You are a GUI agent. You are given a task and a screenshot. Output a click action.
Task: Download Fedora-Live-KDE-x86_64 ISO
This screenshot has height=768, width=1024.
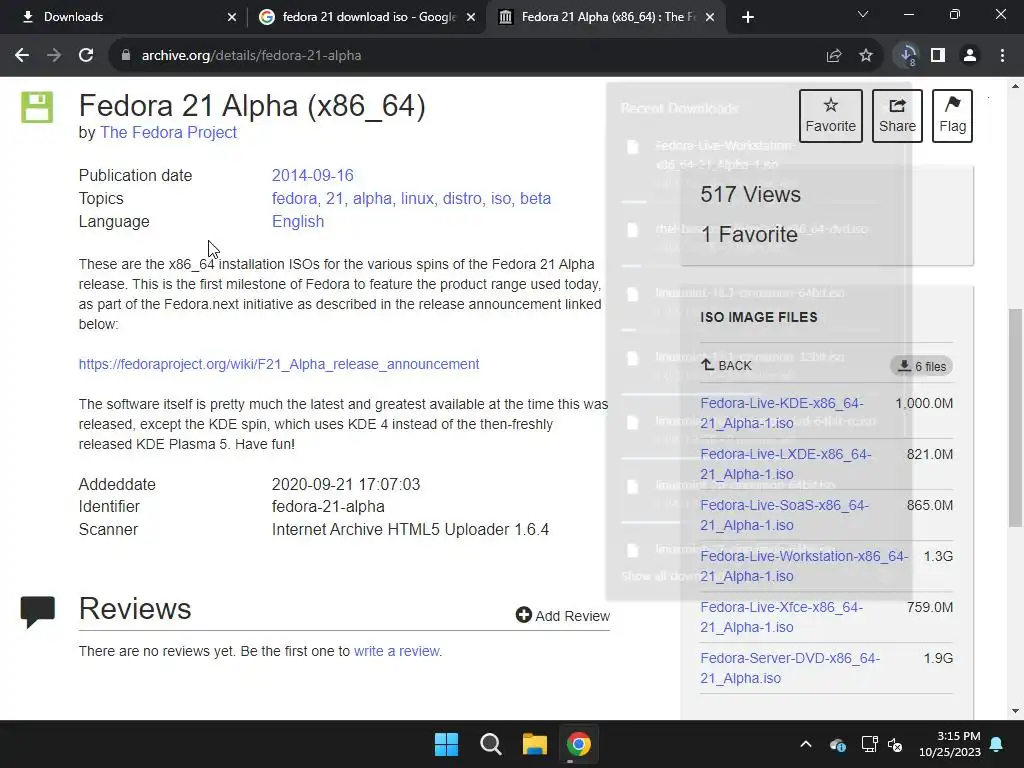pos(782,413)
